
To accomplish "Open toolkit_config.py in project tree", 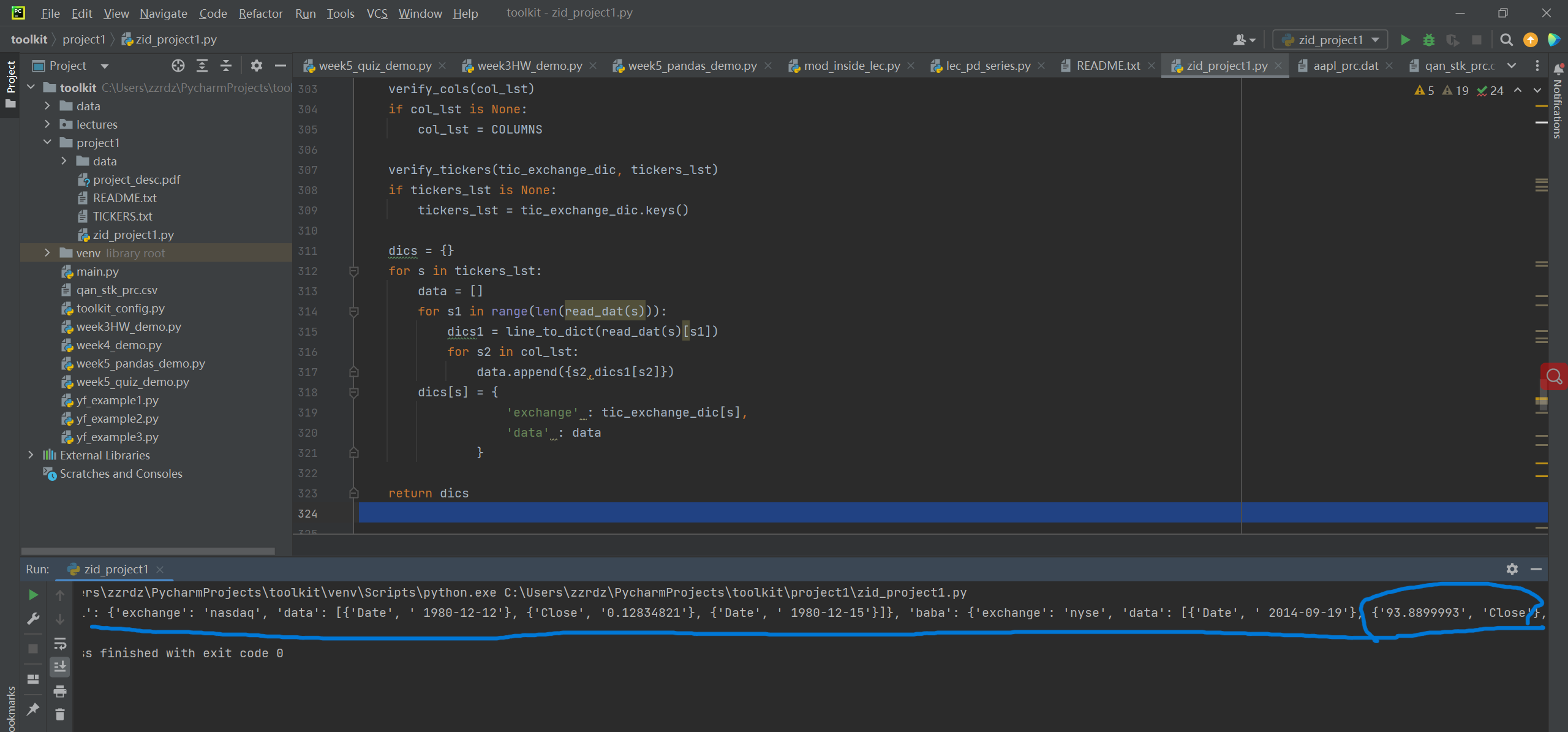I will point(120,308).
